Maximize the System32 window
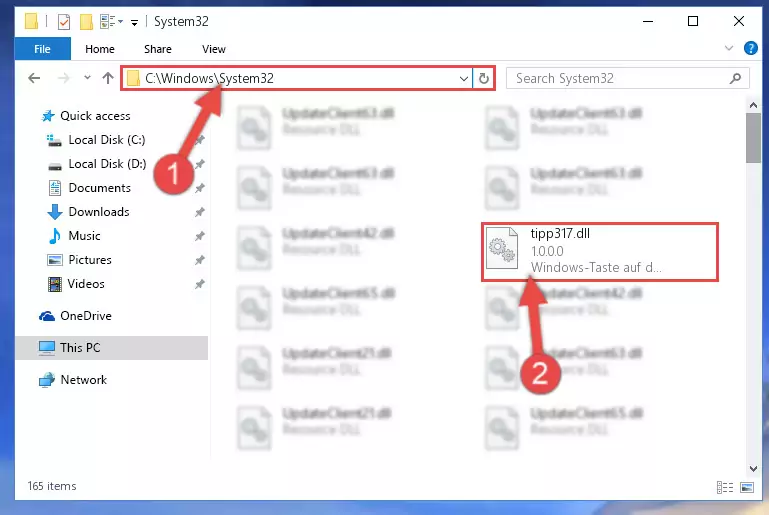This screenshot has height=515, width=769. [x=693, y=21]
